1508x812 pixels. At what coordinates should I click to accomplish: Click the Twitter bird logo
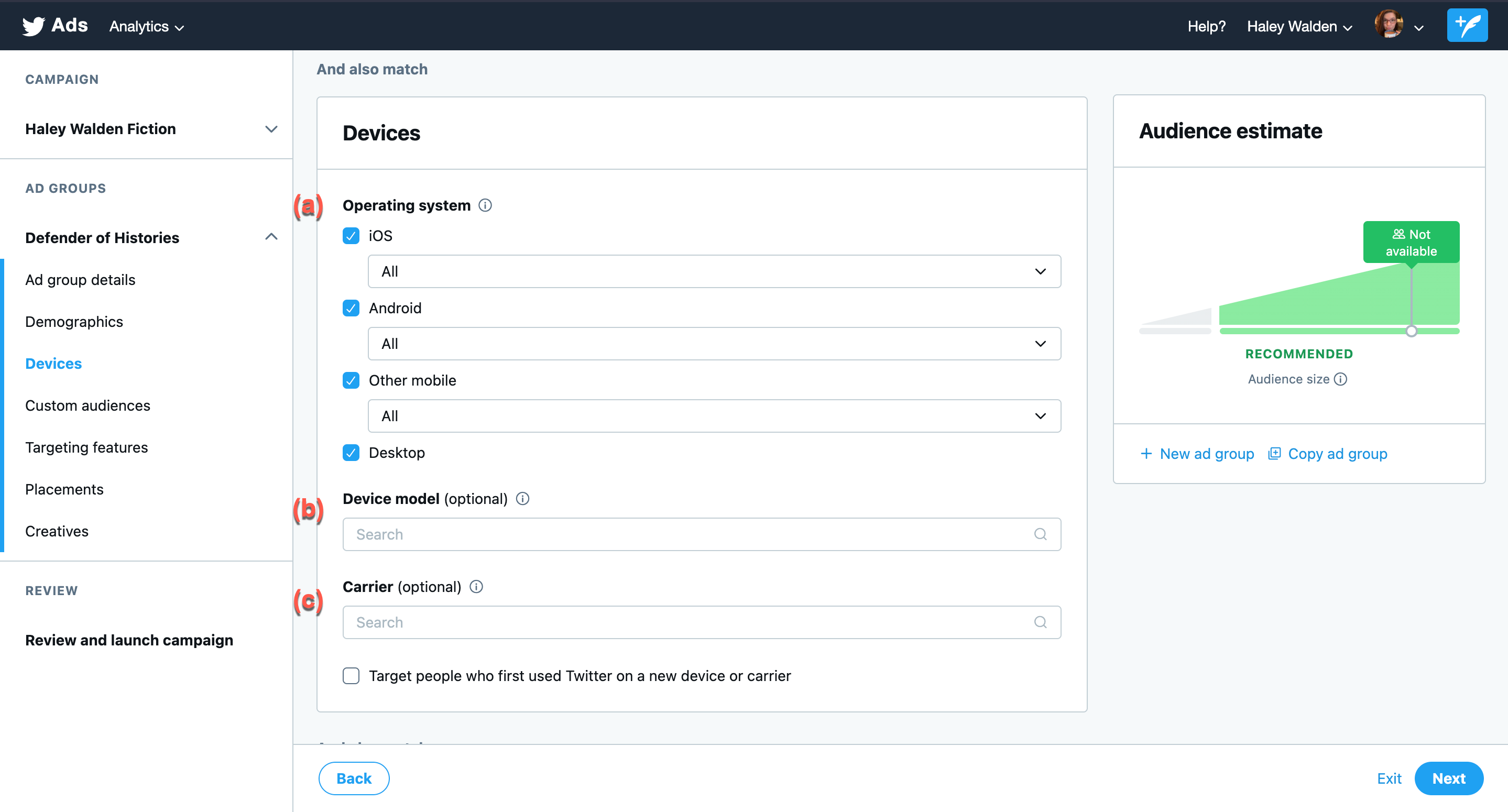[34, 26]
